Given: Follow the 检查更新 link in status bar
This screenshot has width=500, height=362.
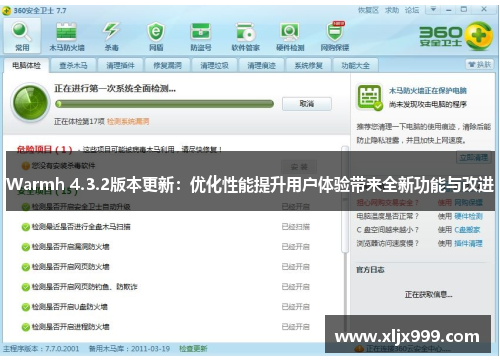Looking at the screenshot, I should tap(193, 349).
